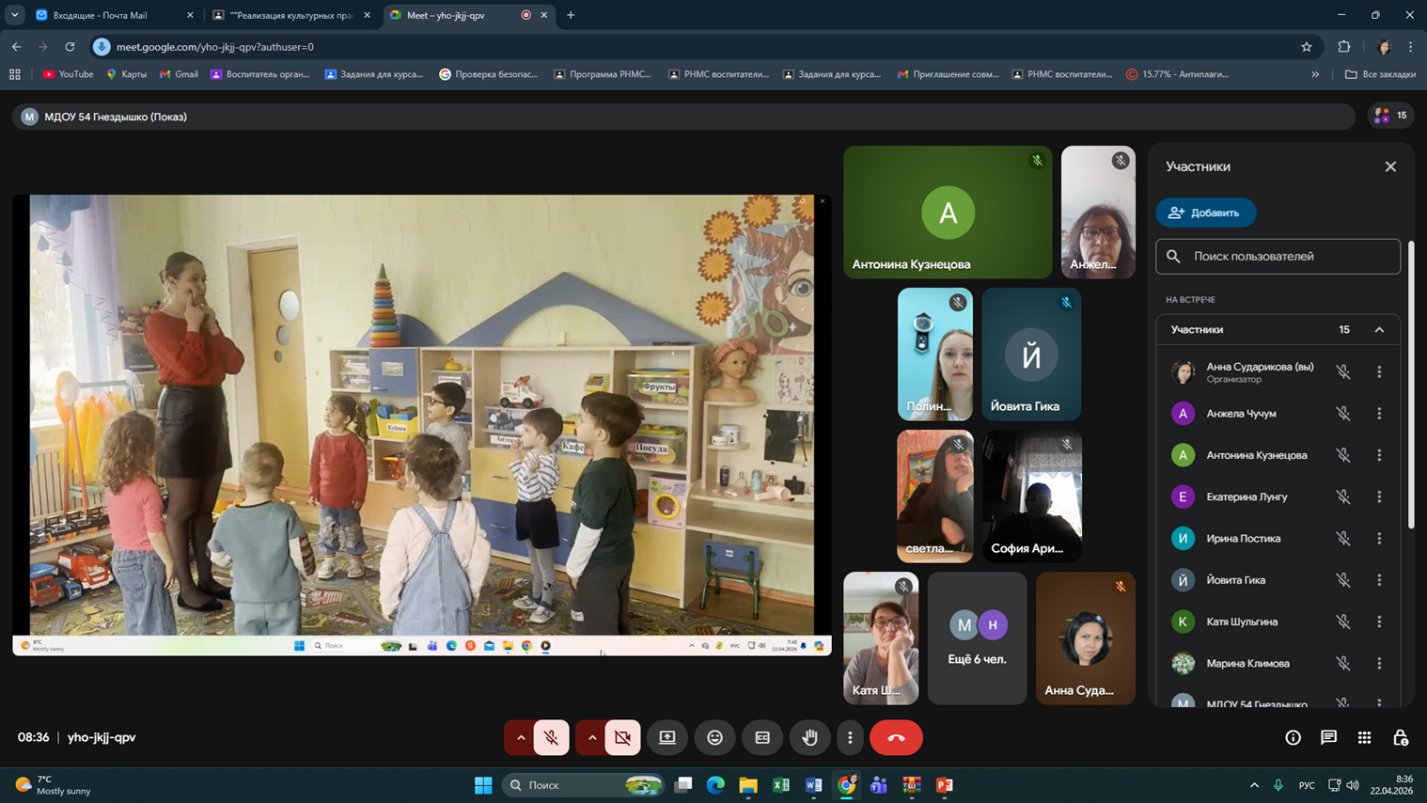The image size is (1427, 803).
Task: Open the emoji reactions button
Action: click(x=715, y=738)
